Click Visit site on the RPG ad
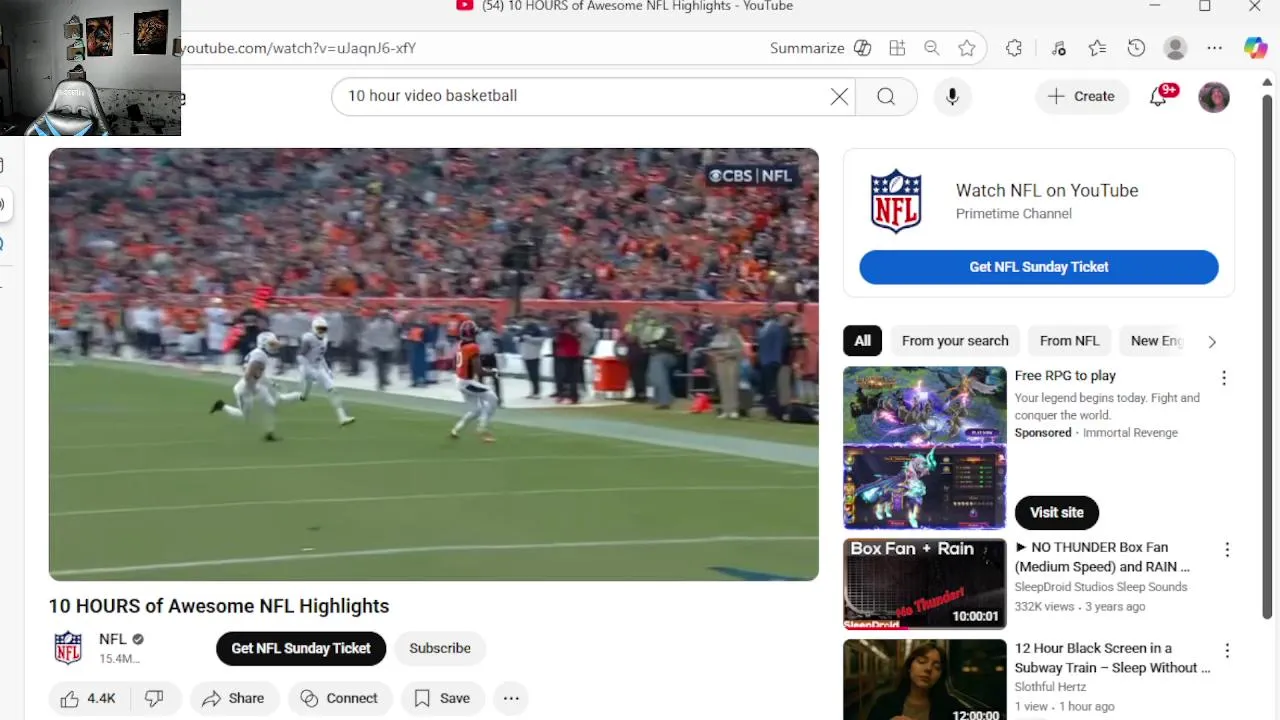The height and width of the screenshot is (720, 1280). tap(1057, 512)
